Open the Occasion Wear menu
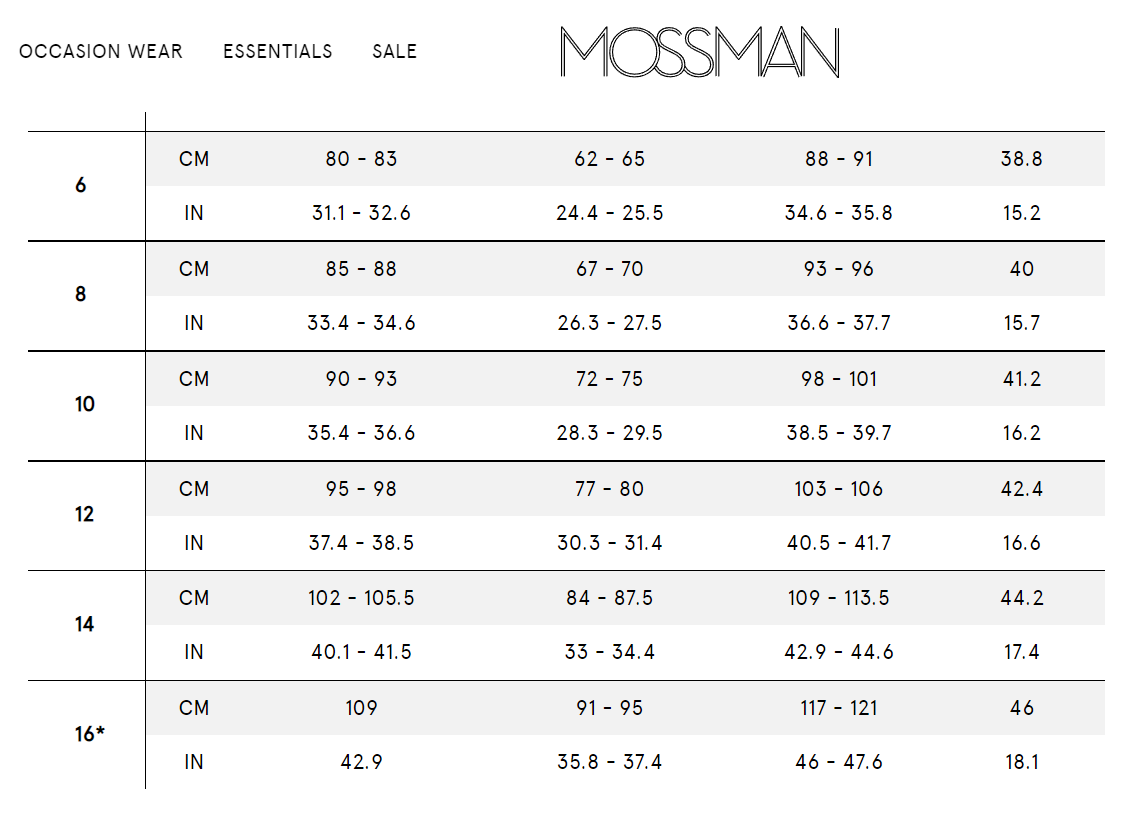 coord(101,51)
